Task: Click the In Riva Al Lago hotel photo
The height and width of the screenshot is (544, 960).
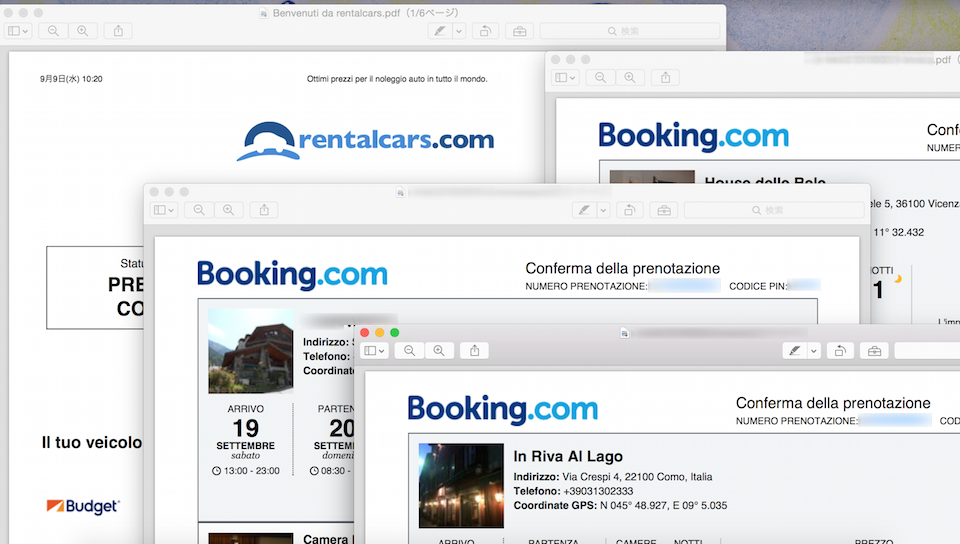Action: (x=461, y=485)
